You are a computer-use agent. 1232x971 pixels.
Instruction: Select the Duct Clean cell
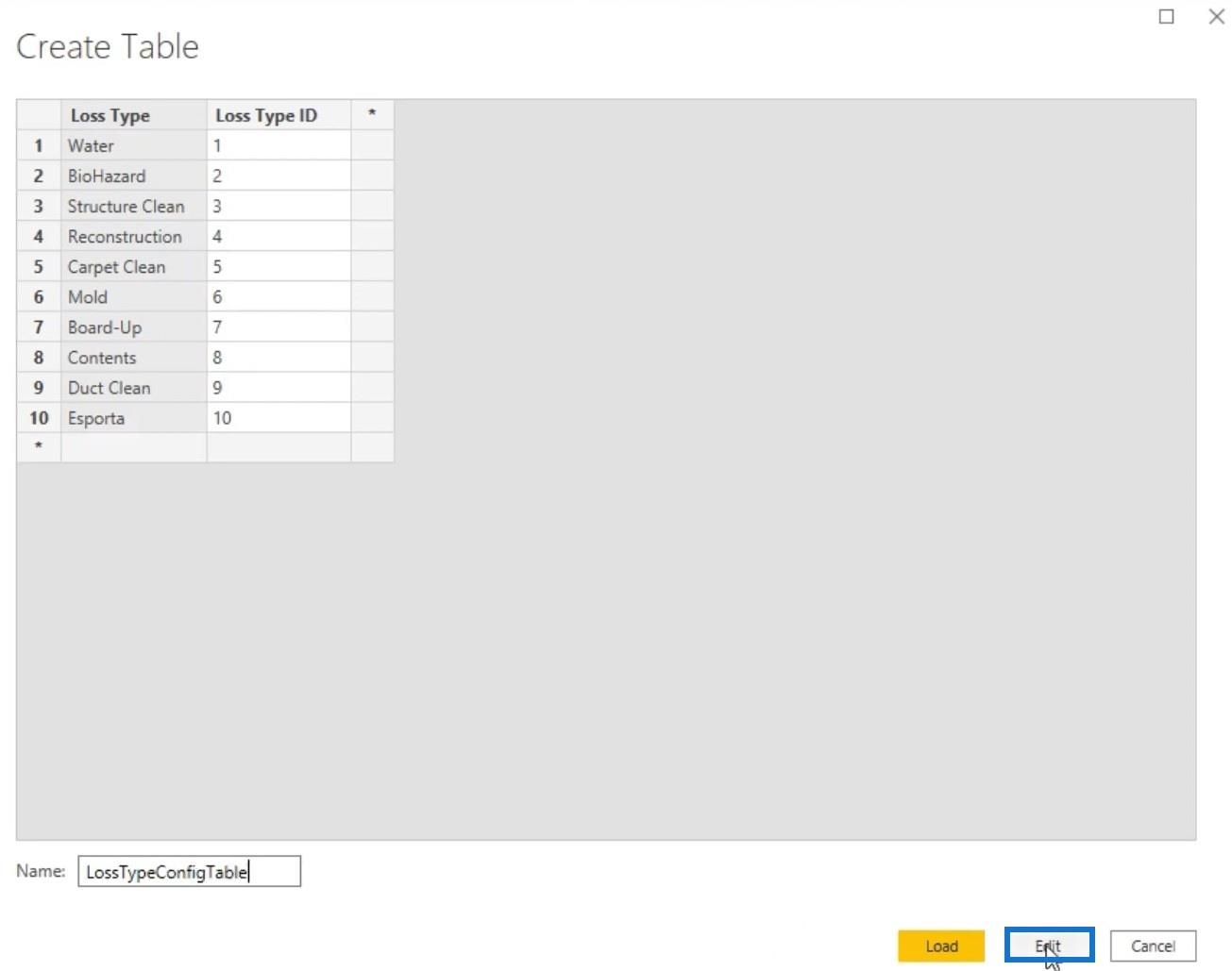pyautogui.click(x=134, y=387)
